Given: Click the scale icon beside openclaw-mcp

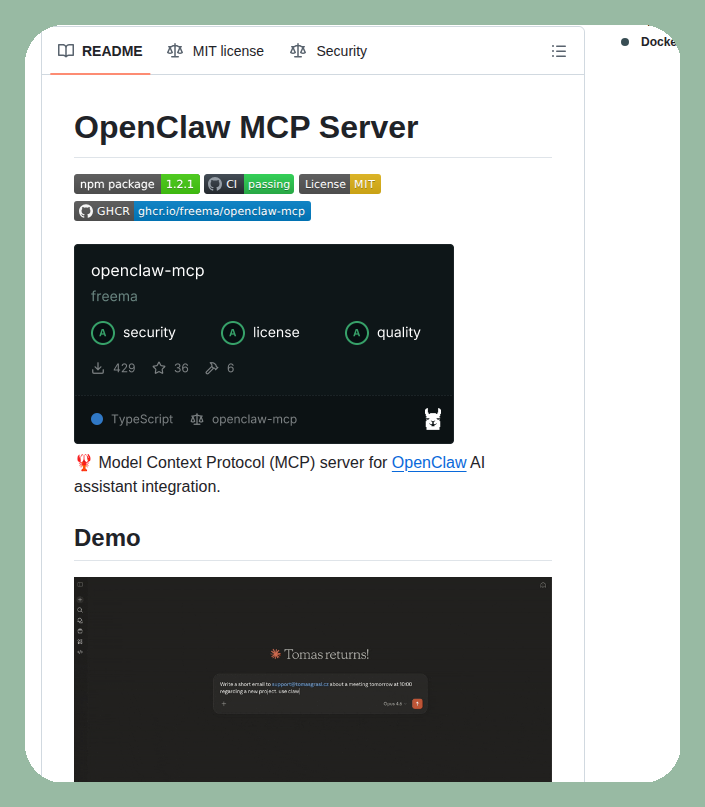Looking at the screenshot, I should [197, 420].
